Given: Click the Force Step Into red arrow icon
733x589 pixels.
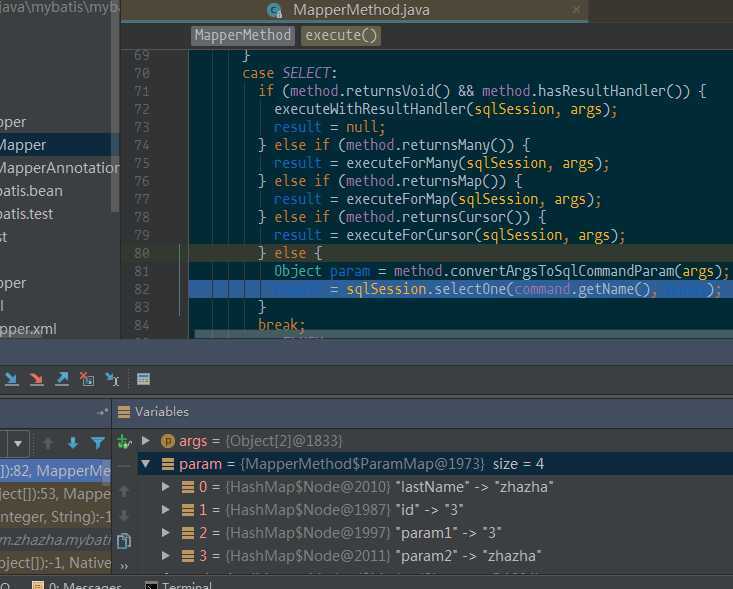Looking at the screenshot, I should point(36,379).
